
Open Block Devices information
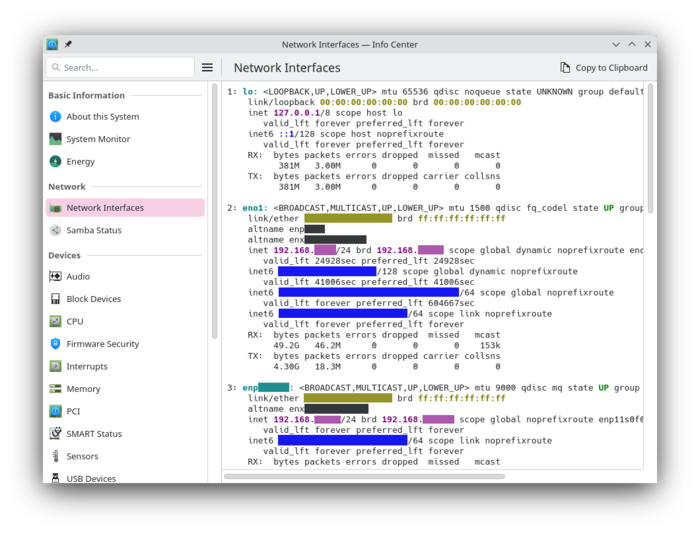93,299
